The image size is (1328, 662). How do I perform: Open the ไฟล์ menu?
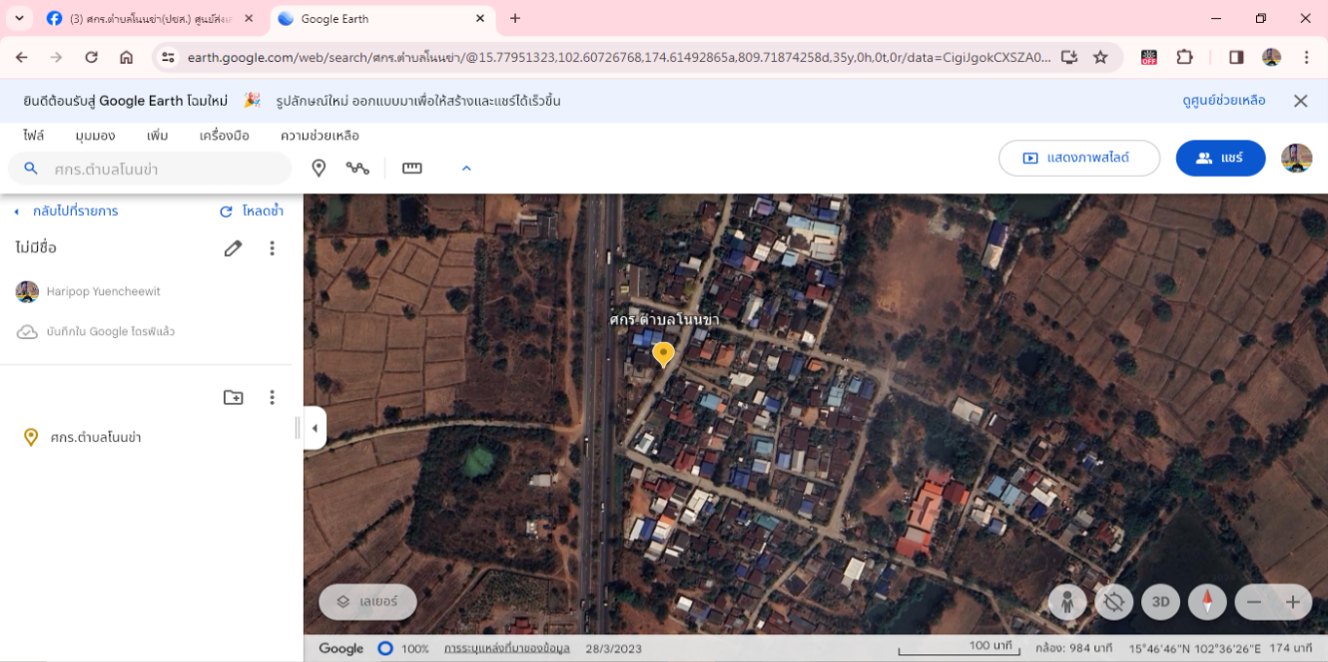(33, 135)
